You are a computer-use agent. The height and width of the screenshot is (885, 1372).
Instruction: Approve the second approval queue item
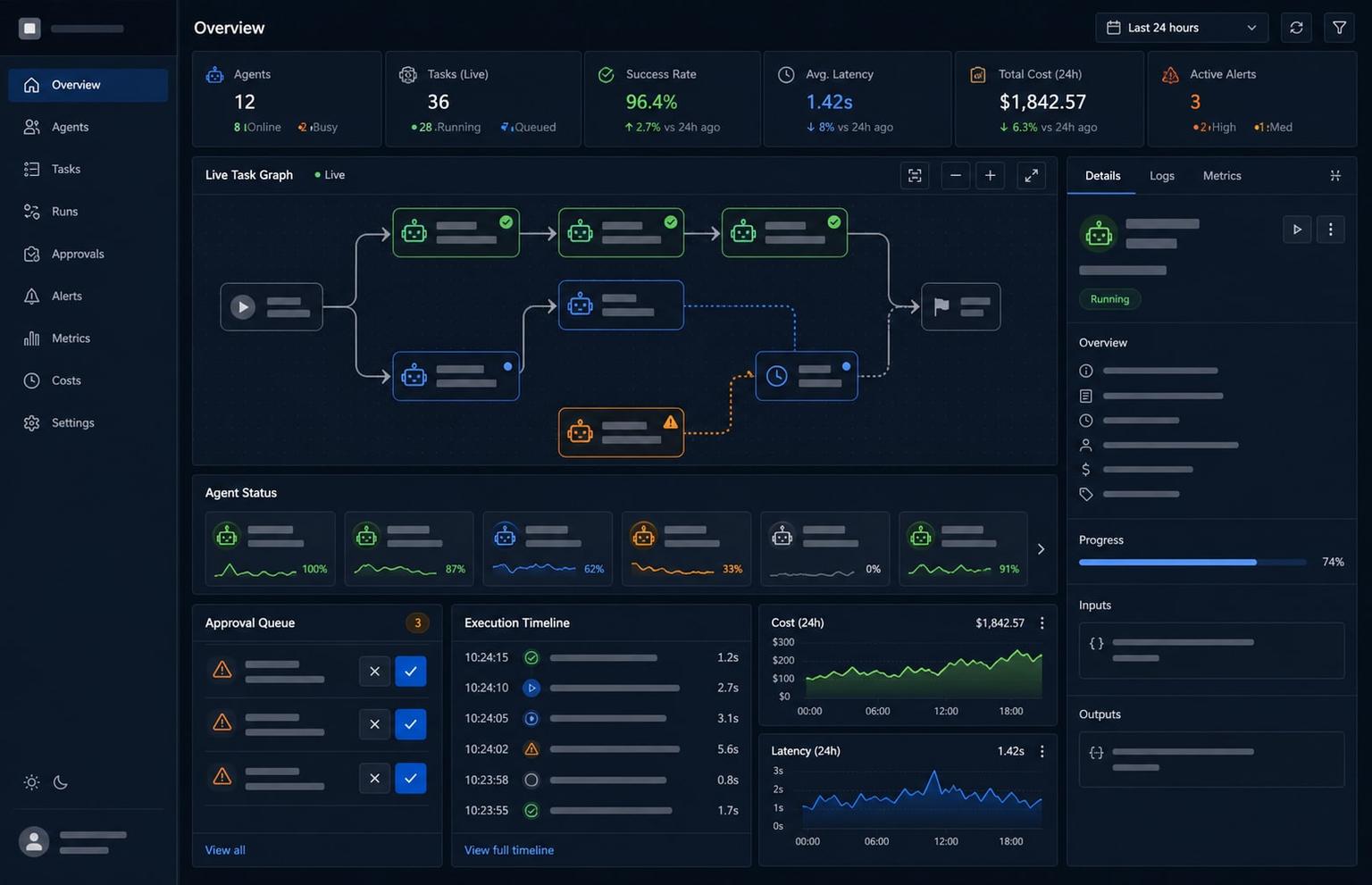(410, 724)
